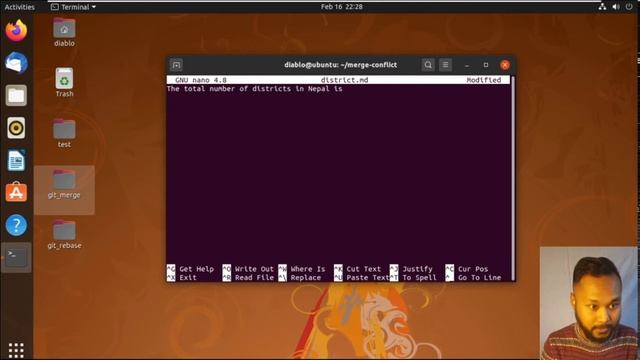Launch Thunderbird mail from the dock

click(x=16, y=63)
